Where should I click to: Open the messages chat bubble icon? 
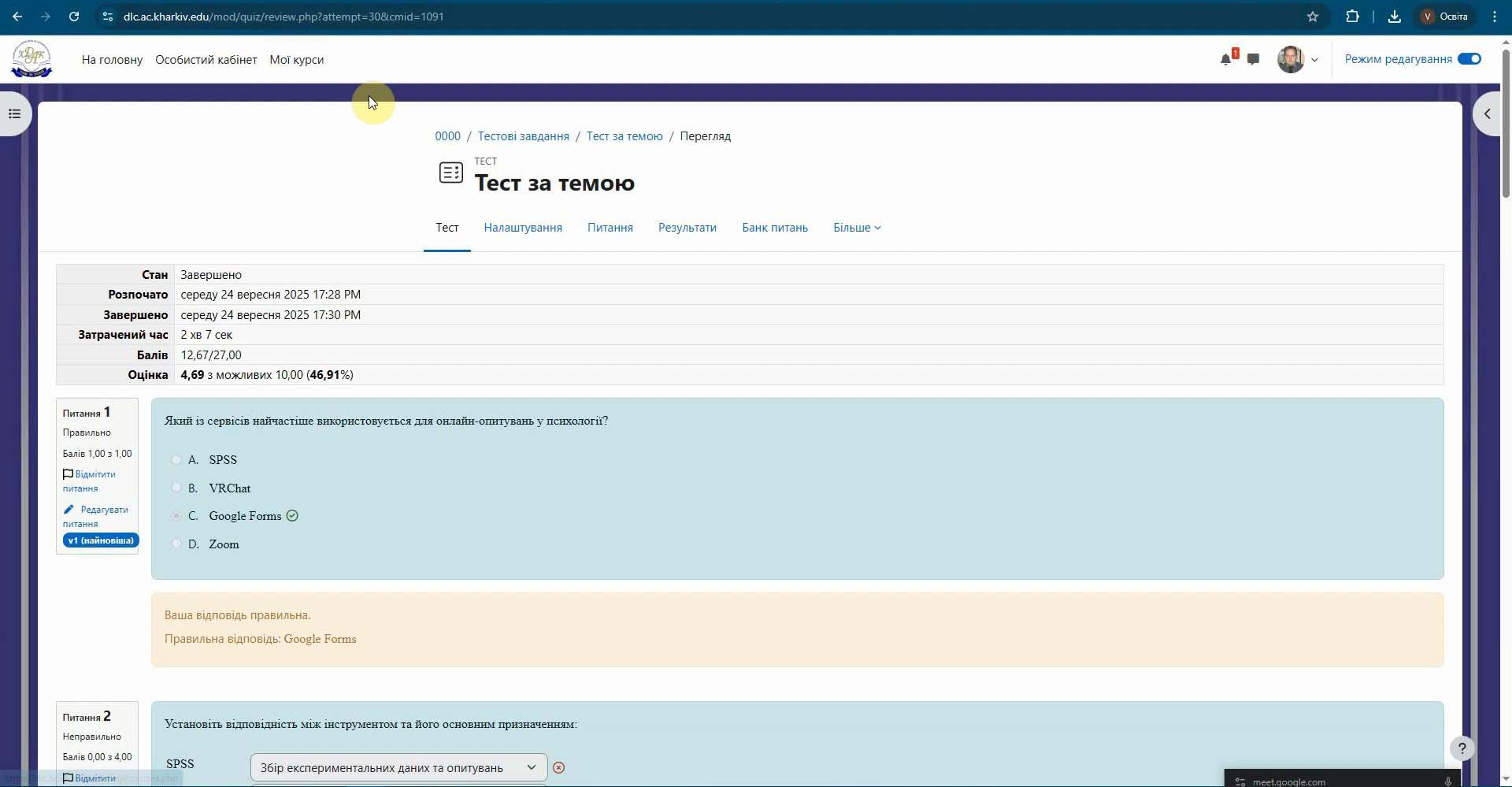(1253, 60)
